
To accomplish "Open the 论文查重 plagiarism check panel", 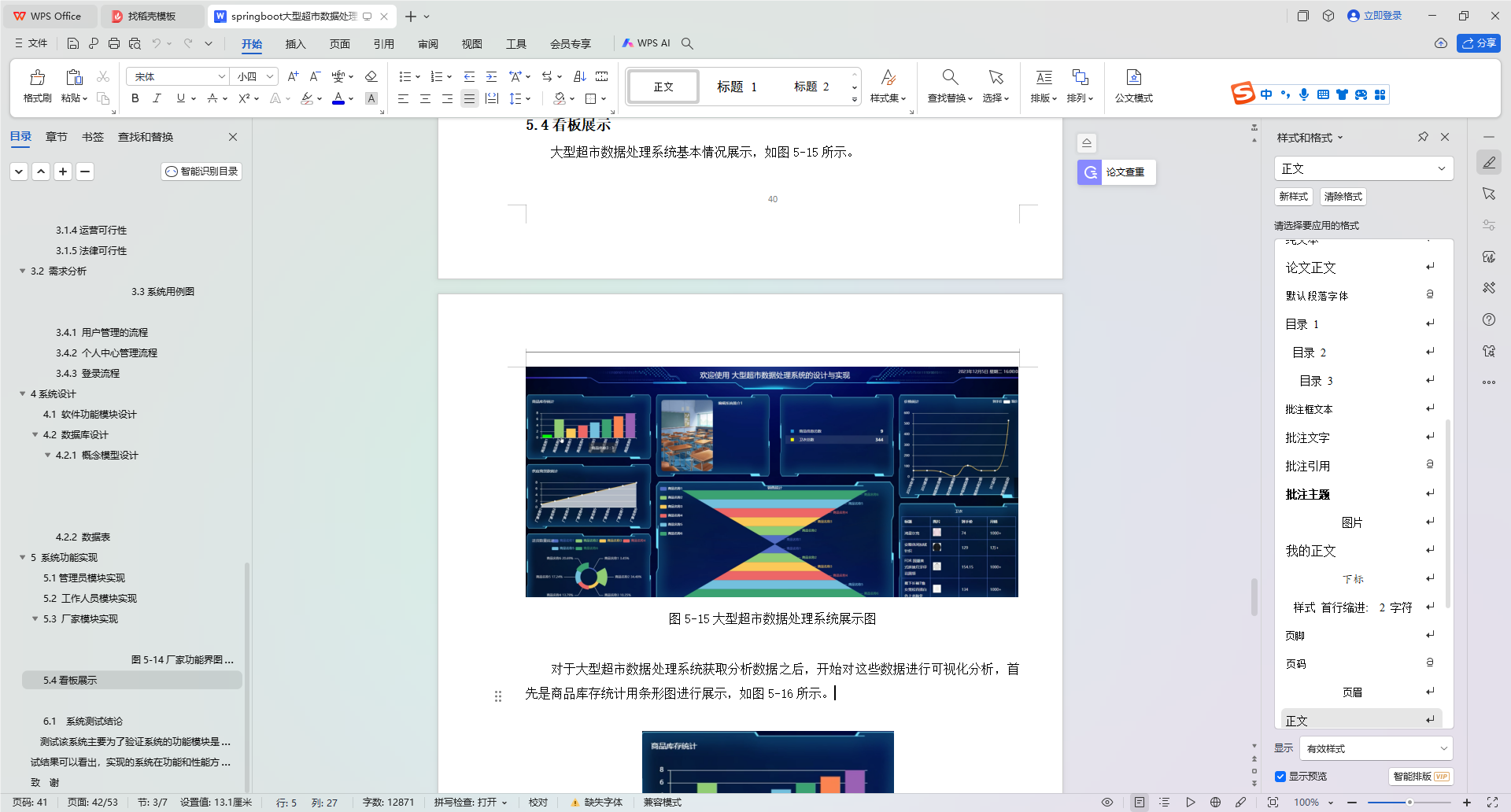I will (1116, 172).
